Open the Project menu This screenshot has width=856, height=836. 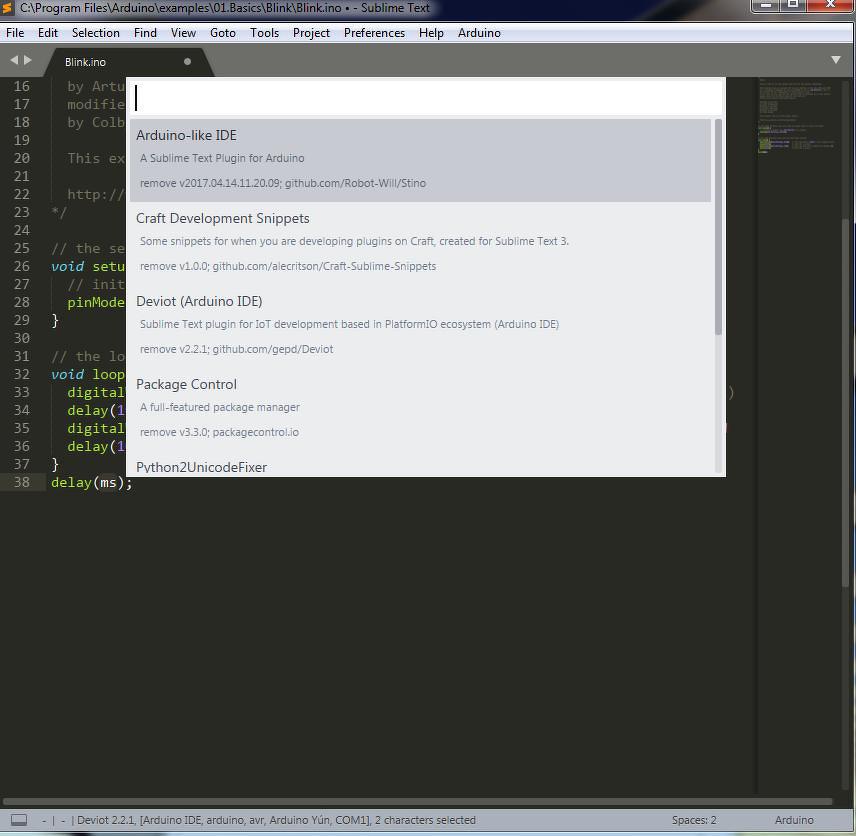[x=311, y=33]
